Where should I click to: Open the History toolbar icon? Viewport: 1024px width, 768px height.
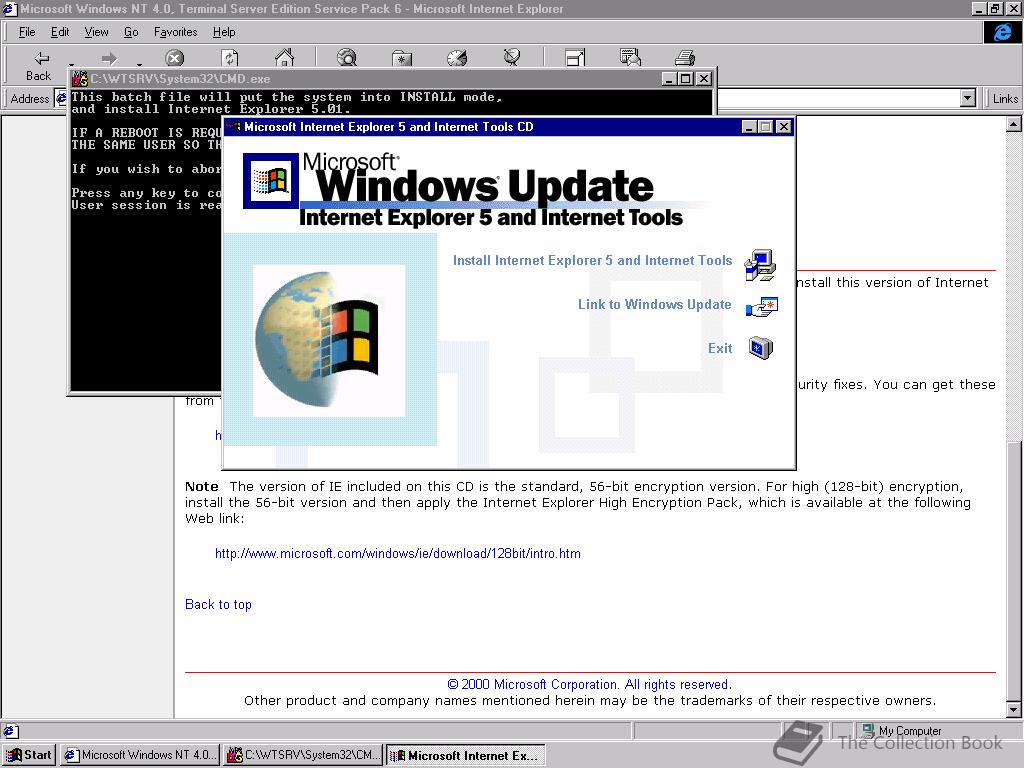(x=457, y=58)
